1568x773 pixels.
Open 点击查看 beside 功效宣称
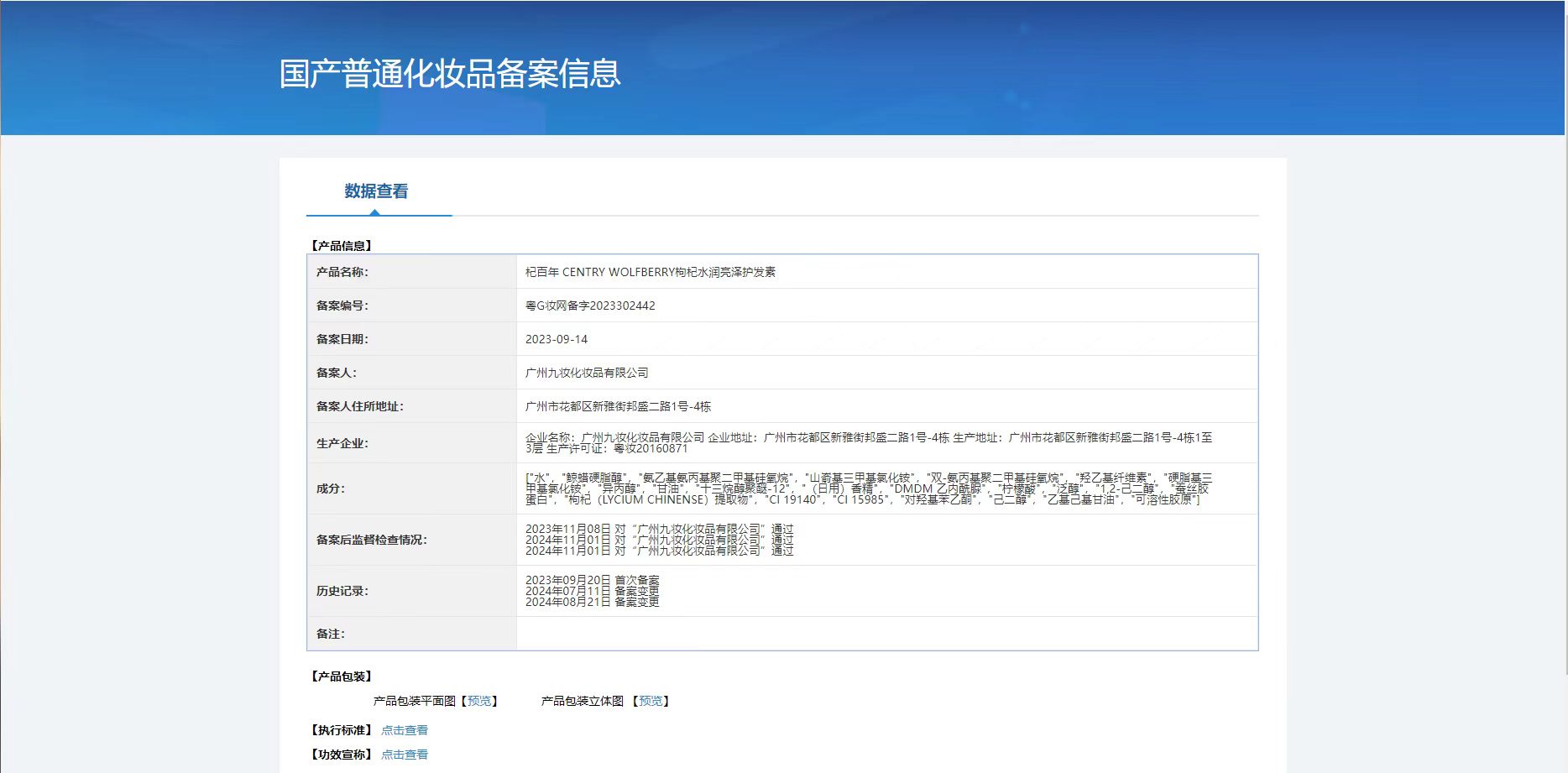tap(405, 755)
